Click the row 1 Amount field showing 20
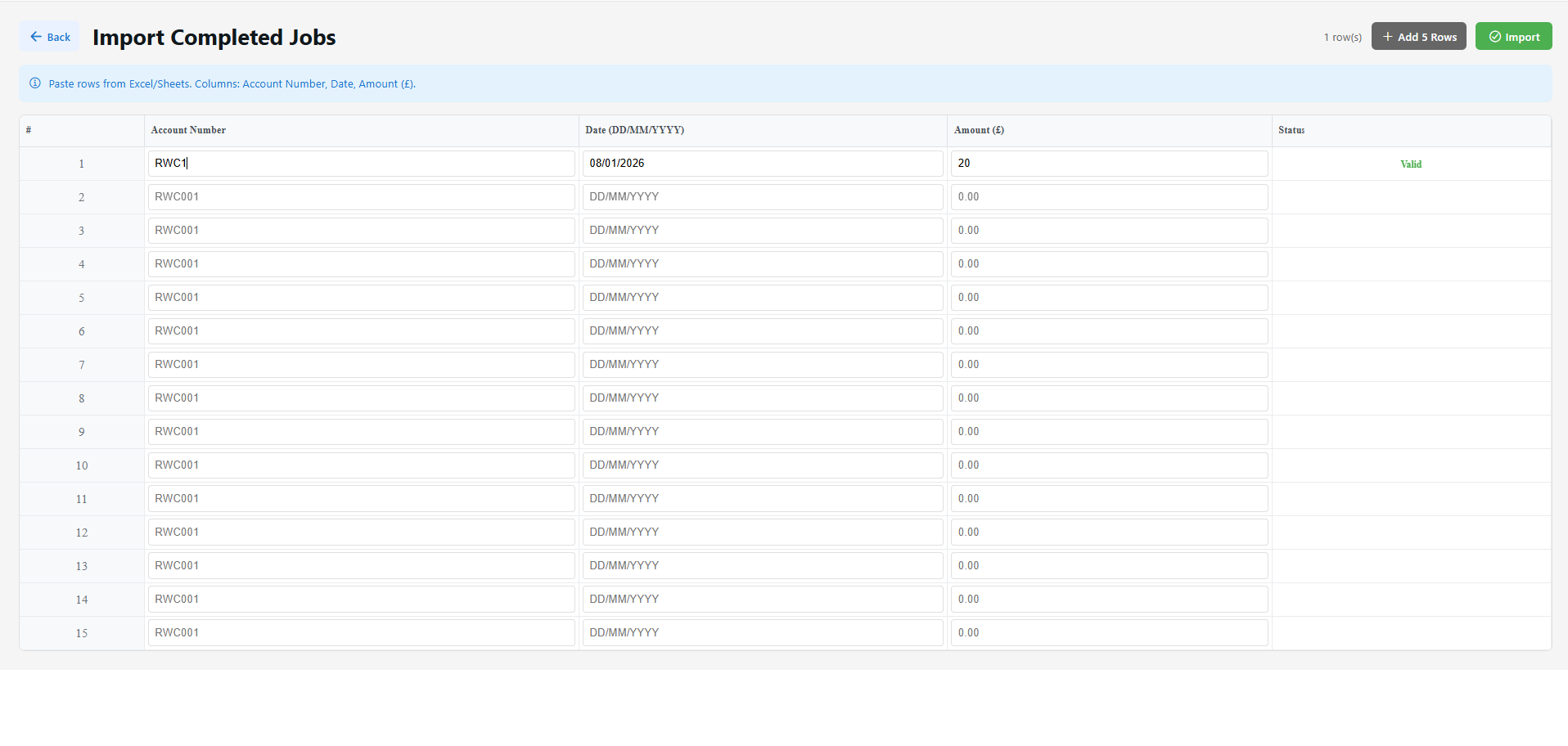Image resolution: width=1568 pixels, height=746 pixels. pos(1110,164)
